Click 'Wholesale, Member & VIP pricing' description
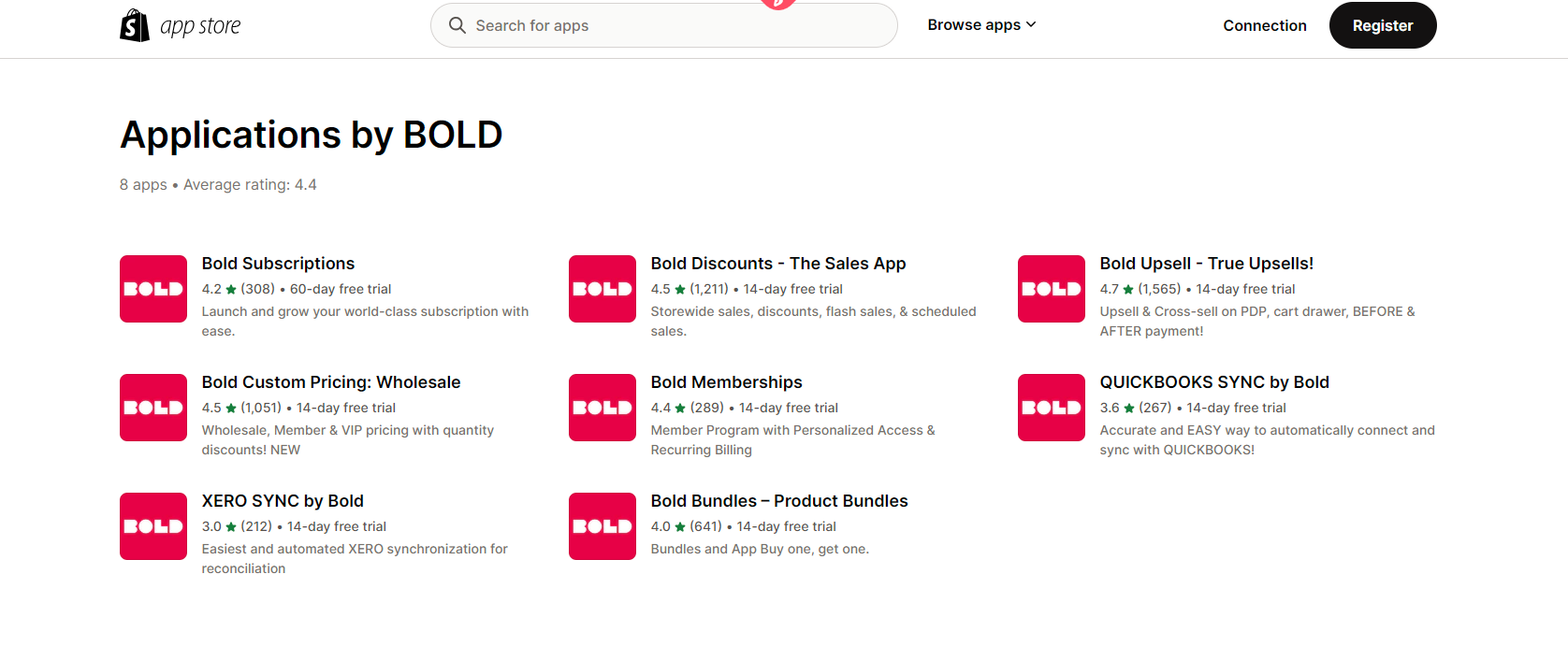Screen dimensions: 1568x646 (348, 439)
